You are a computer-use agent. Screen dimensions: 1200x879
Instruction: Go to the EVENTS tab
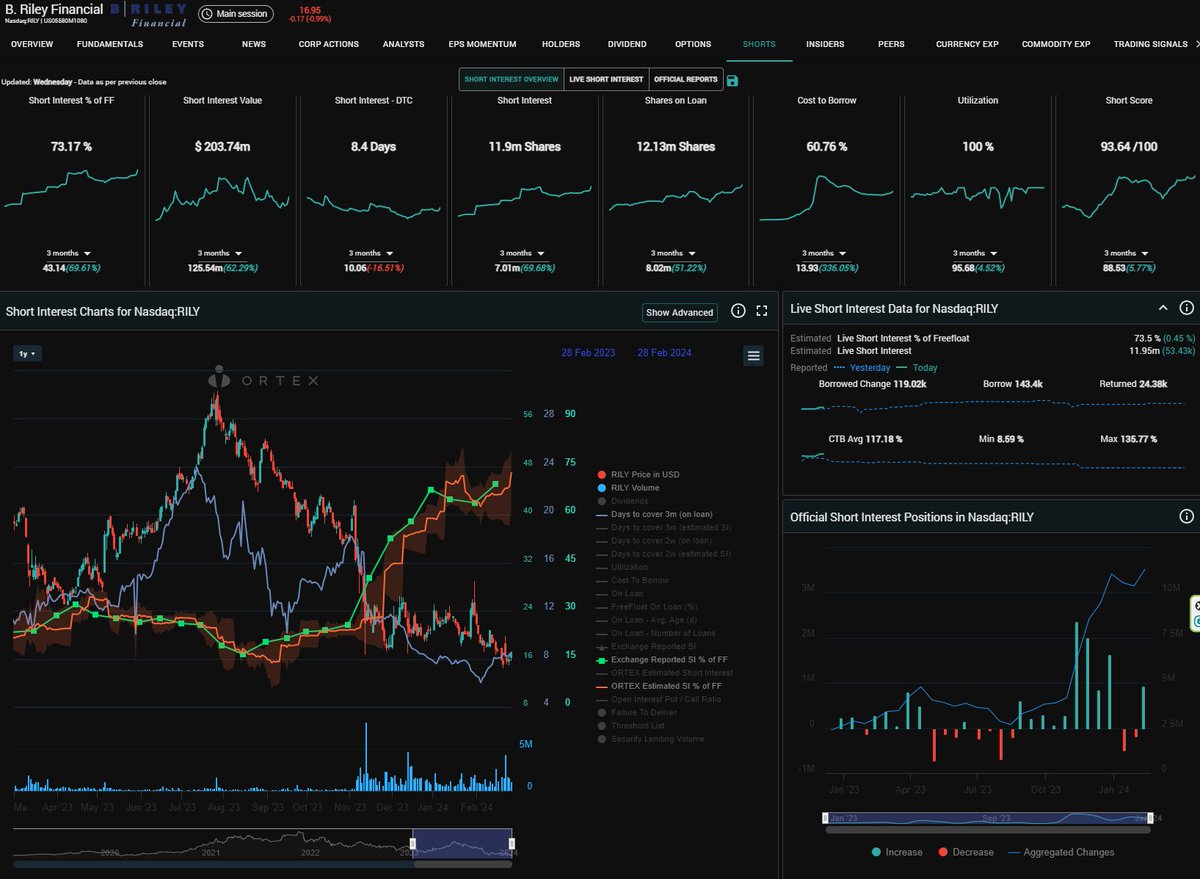tap(188, 44)
